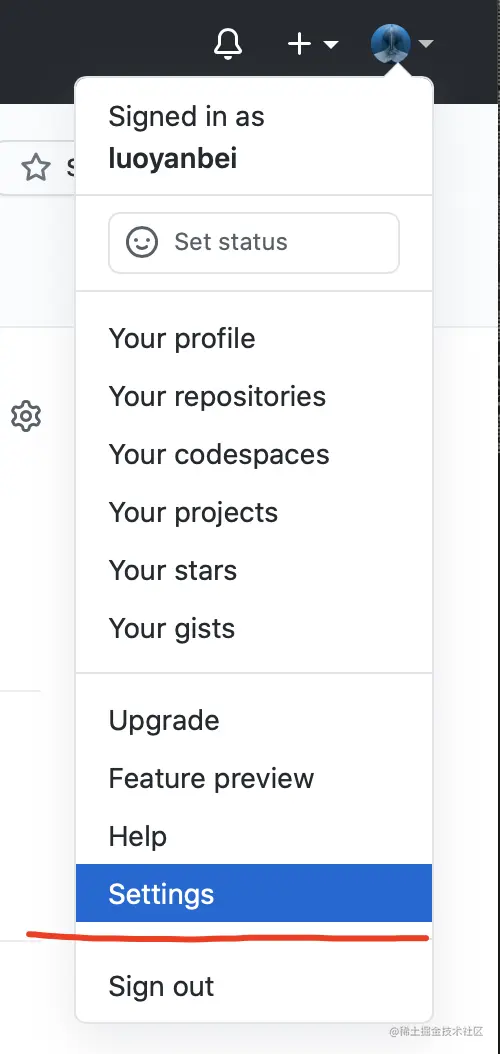Collapse the avatar menu dropdown arrow
This screenshot has height=1054, width=500.
pos(425,44)
